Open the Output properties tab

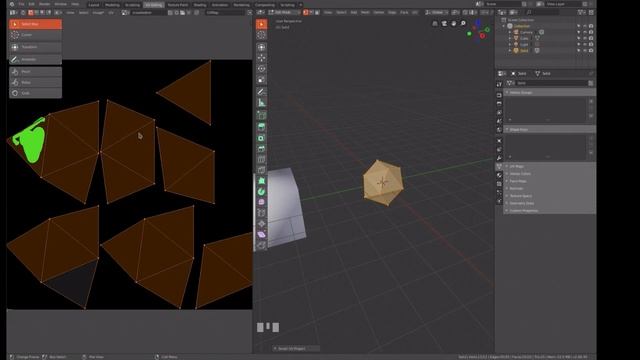[499, 104]
